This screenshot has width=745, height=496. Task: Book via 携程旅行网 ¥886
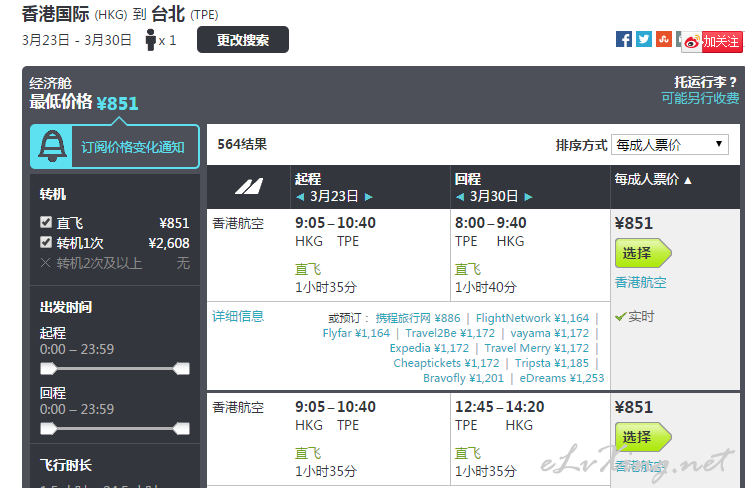click(418, 318)
